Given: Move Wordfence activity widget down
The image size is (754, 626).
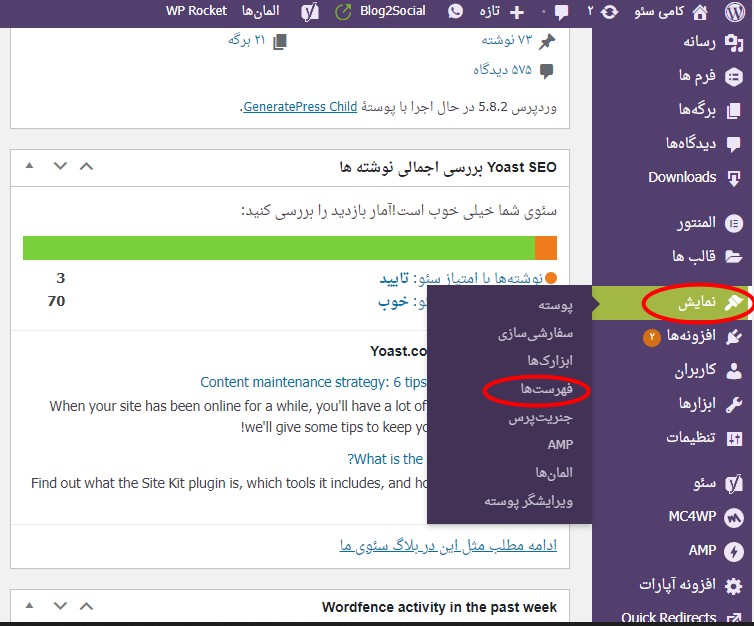Looking at the screenshot, I should (x=60, y=606).
